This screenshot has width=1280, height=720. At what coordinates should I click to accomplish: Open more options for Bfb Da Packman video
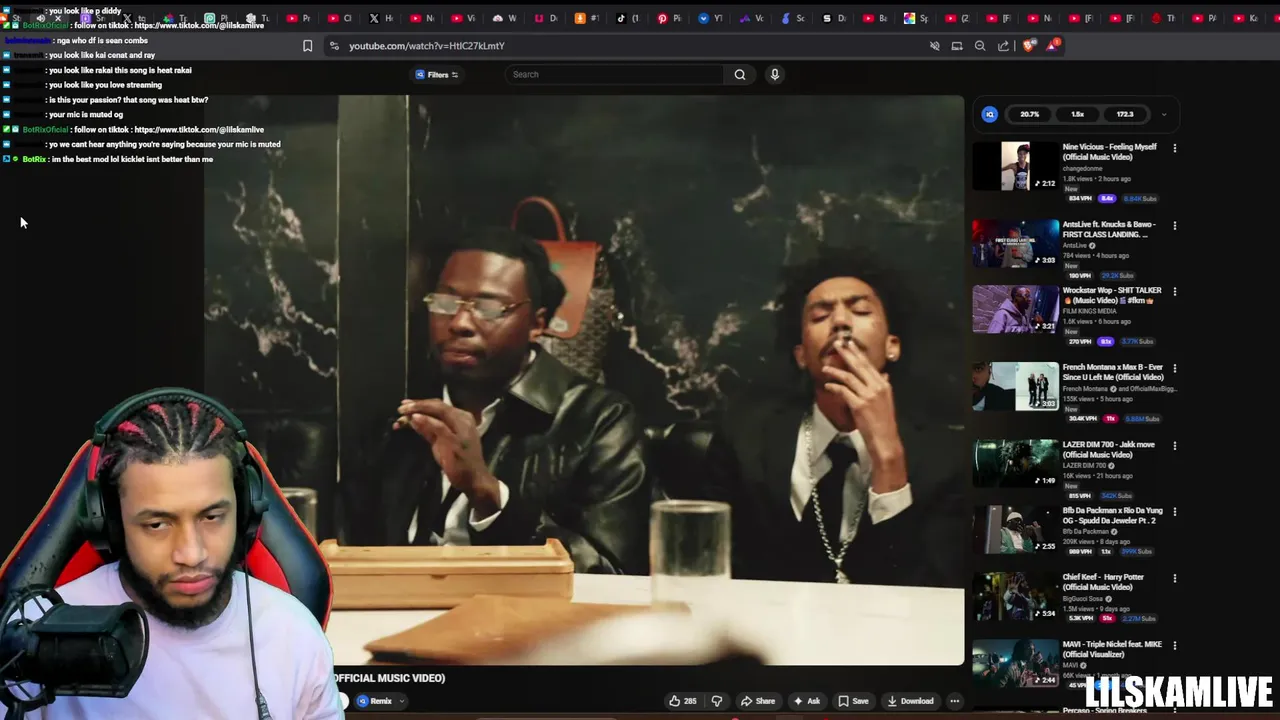click(x=1174, y=512)
